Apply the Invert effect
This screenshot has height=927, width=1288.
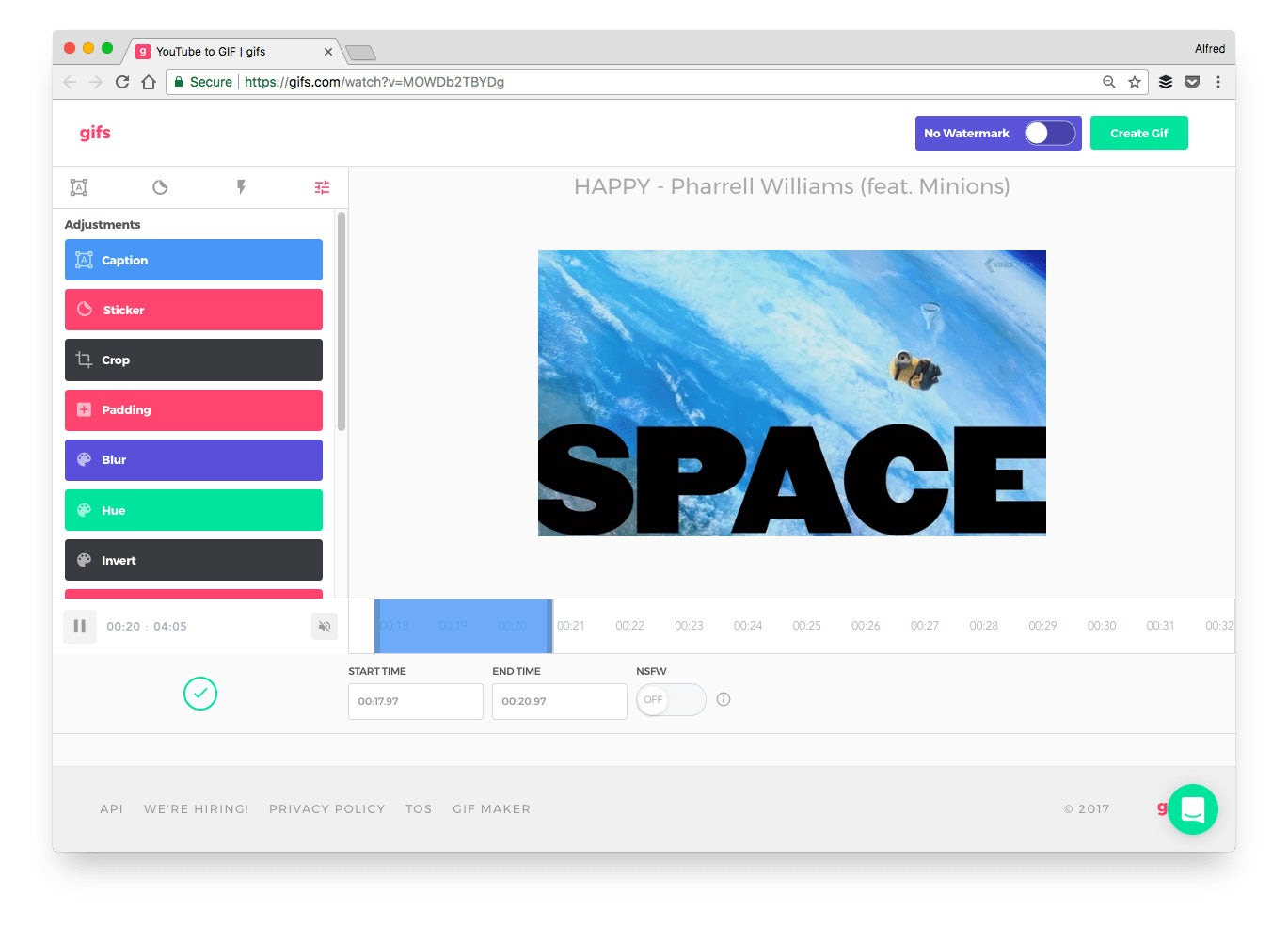(x=194, y=560)
